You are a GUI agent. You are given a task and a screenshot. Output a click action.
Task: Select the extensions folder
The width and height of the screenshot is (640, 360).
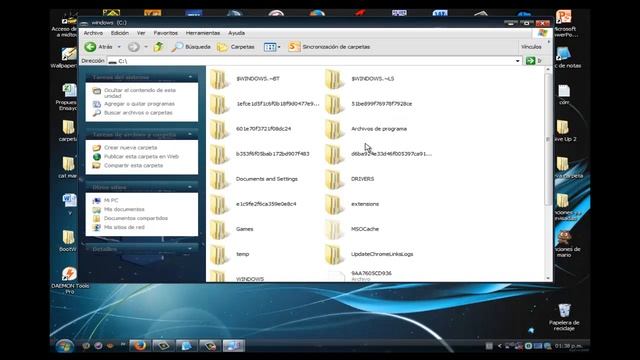coord(352,204)
